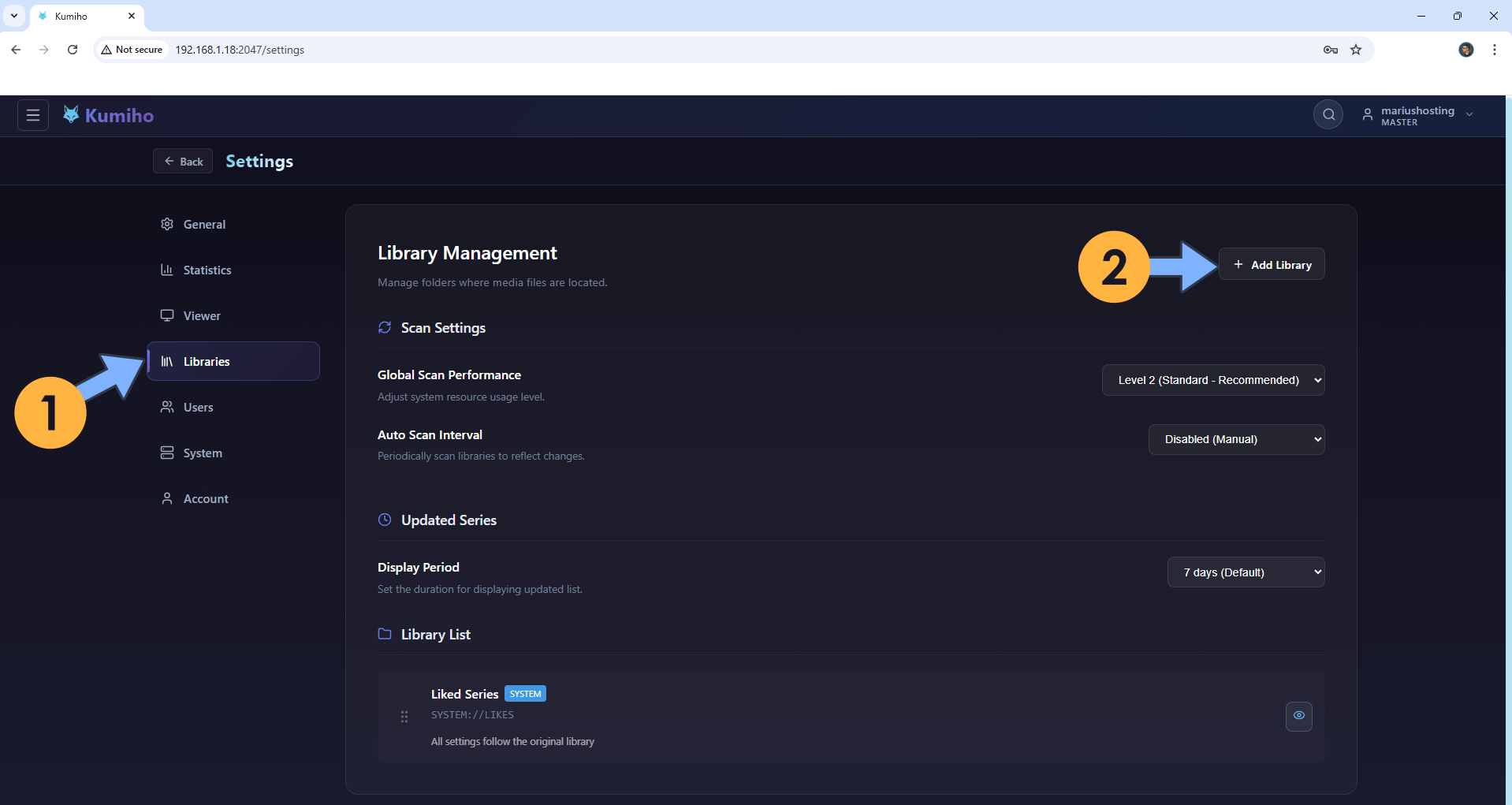The width and height of the screenshot is (1512, 805).
Task: Click the Add Library button
Action: coord(1272,264)
